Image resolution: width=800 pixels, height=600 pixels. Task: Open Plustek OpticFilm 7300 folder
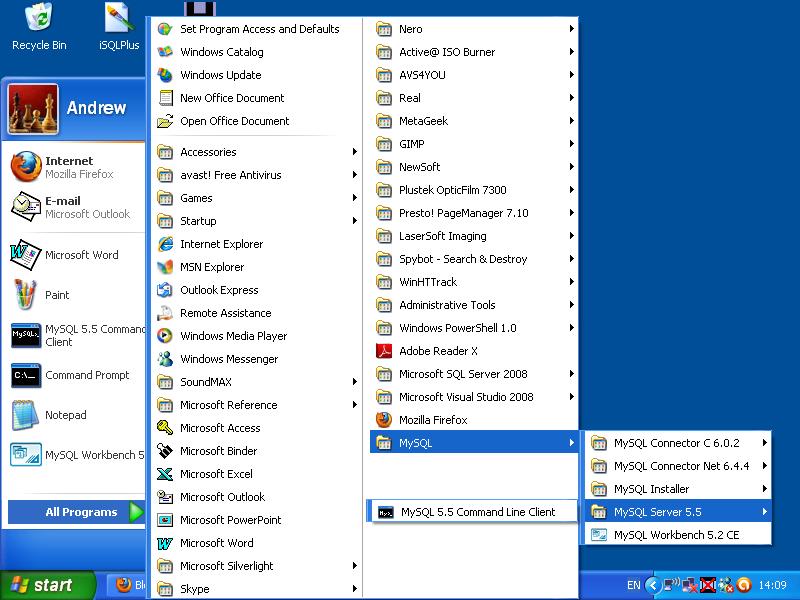point(474,190)
